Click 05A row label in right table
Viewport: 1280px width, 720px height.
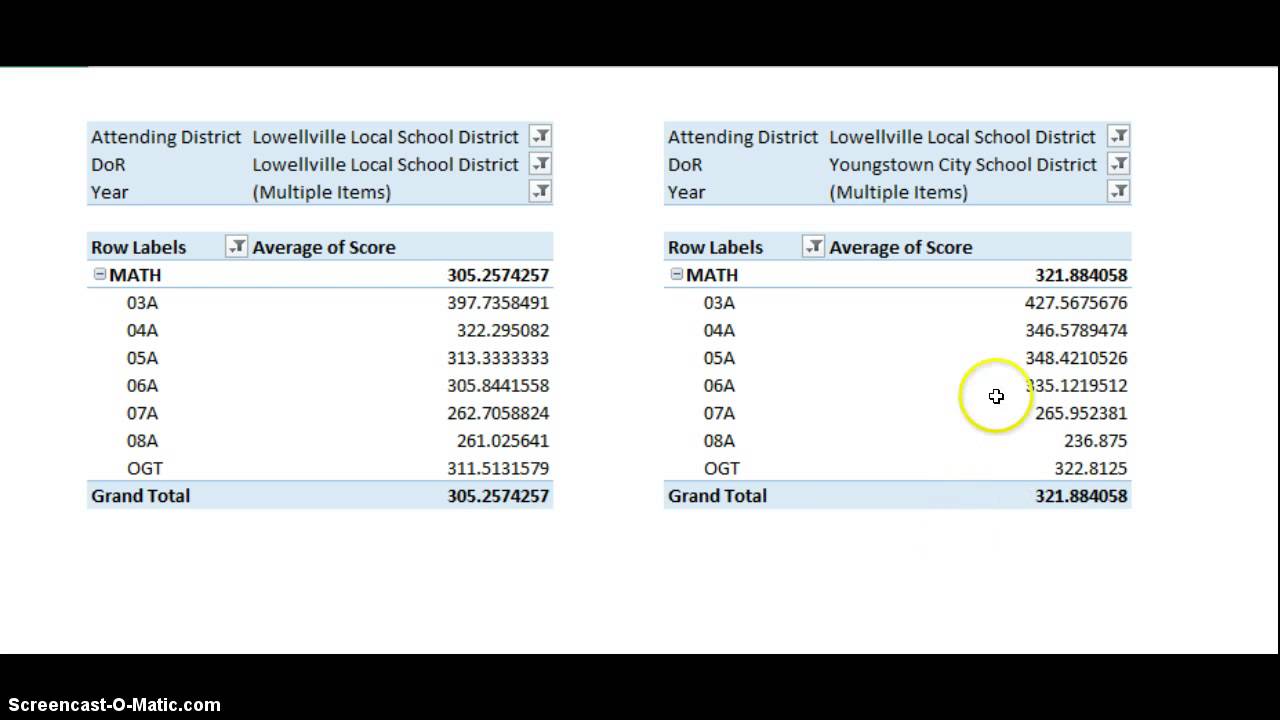tap(719, 357)
